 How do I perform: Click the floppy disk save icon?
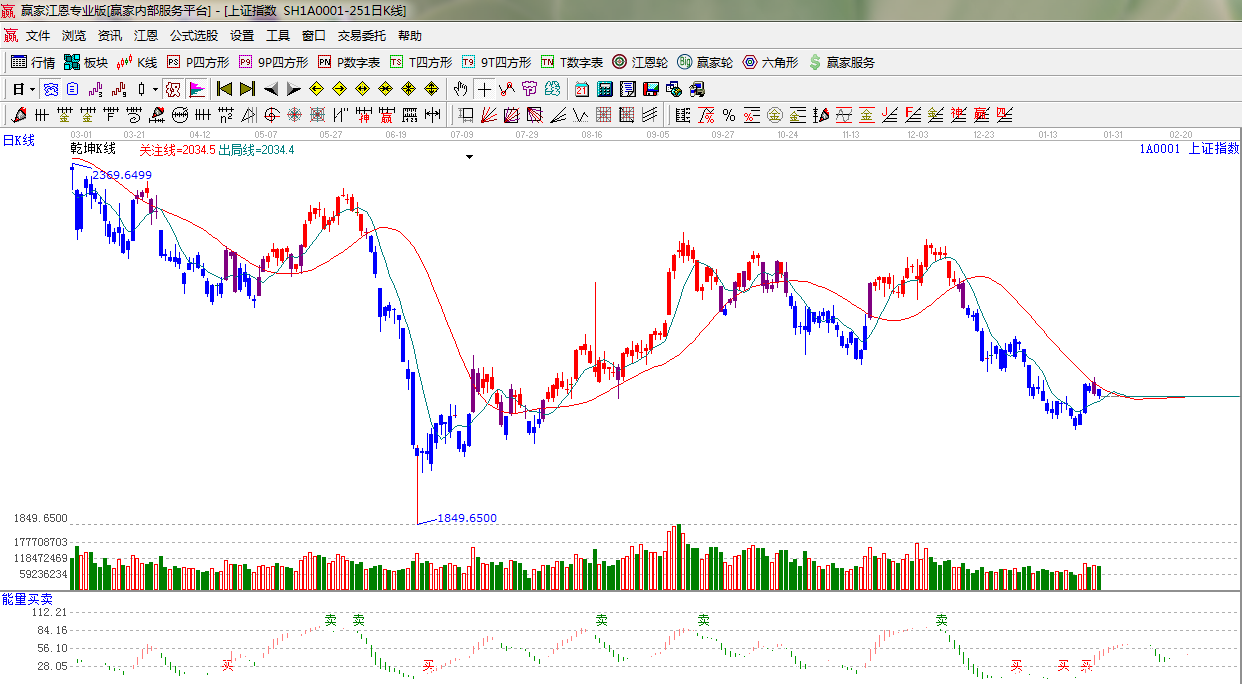coord(650,89)
